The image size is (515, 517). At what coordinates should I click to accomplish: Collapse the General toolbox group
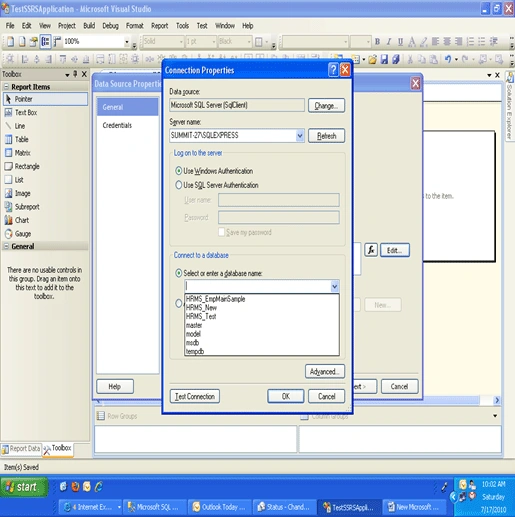click(x=6, y=246)
